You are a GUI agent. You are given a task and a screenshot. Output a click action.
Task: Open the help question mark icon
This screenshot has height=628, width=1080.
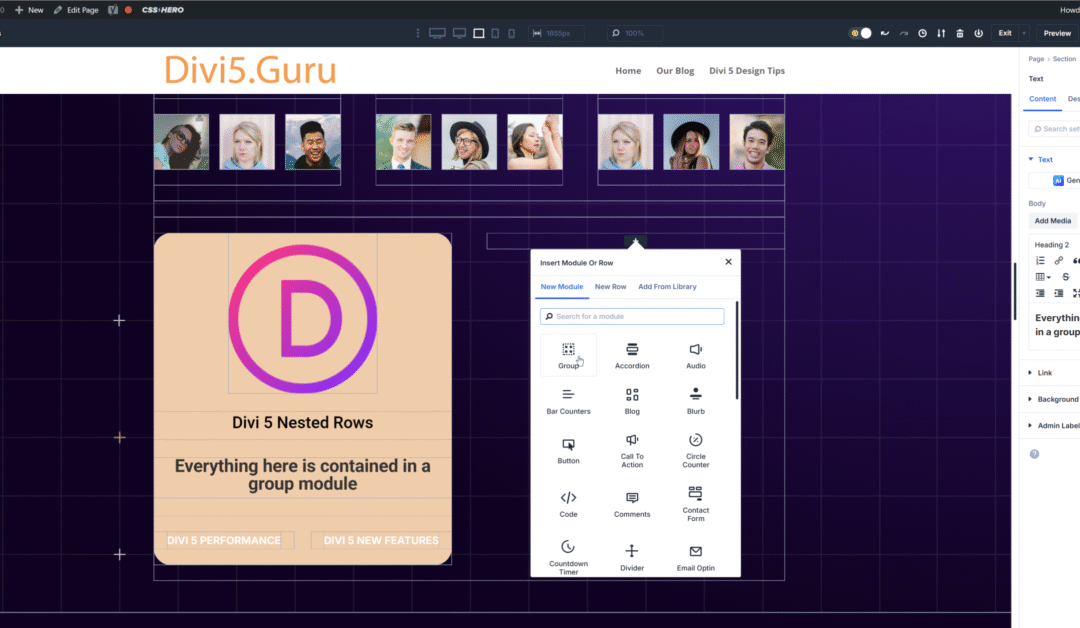click(1034, 454)
